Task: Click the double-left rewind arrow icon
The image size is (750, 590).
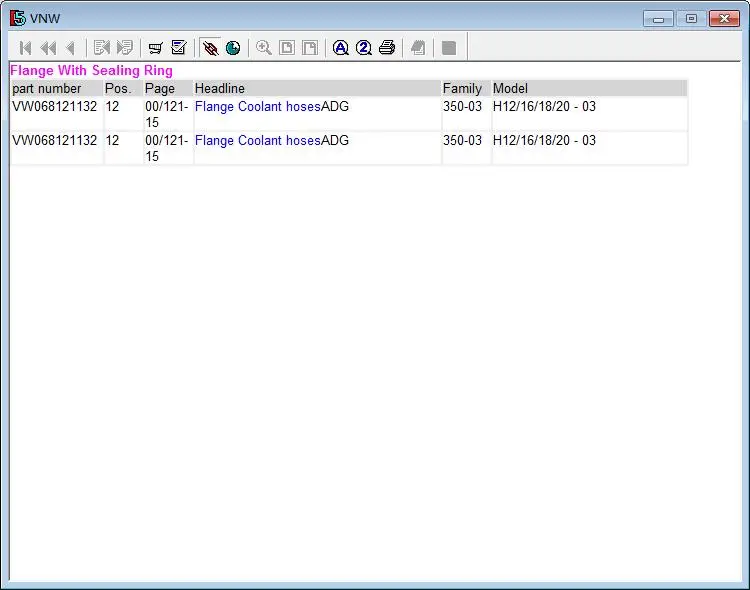Action: [x=48, y=48]
